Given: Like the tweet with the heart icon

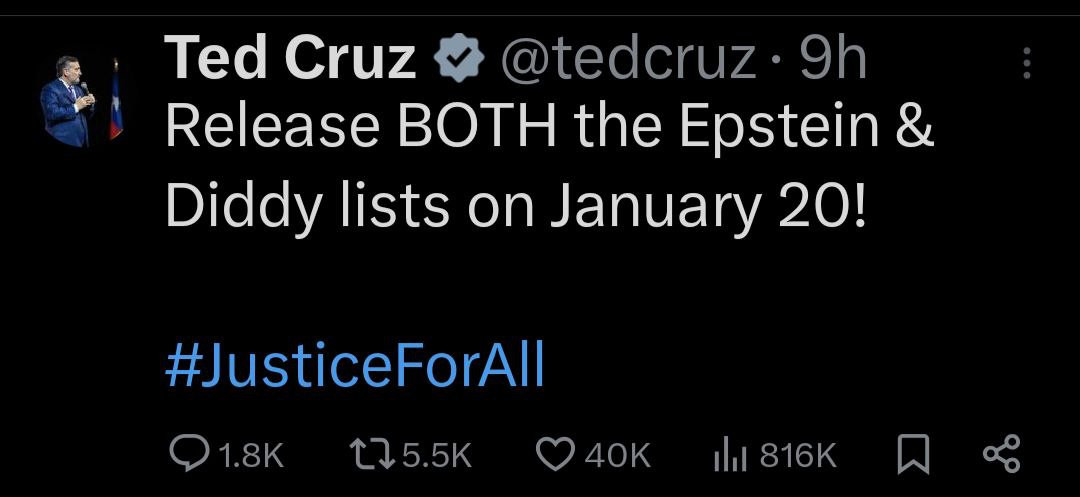Looking at the screenshot, I should pos(555,456).
